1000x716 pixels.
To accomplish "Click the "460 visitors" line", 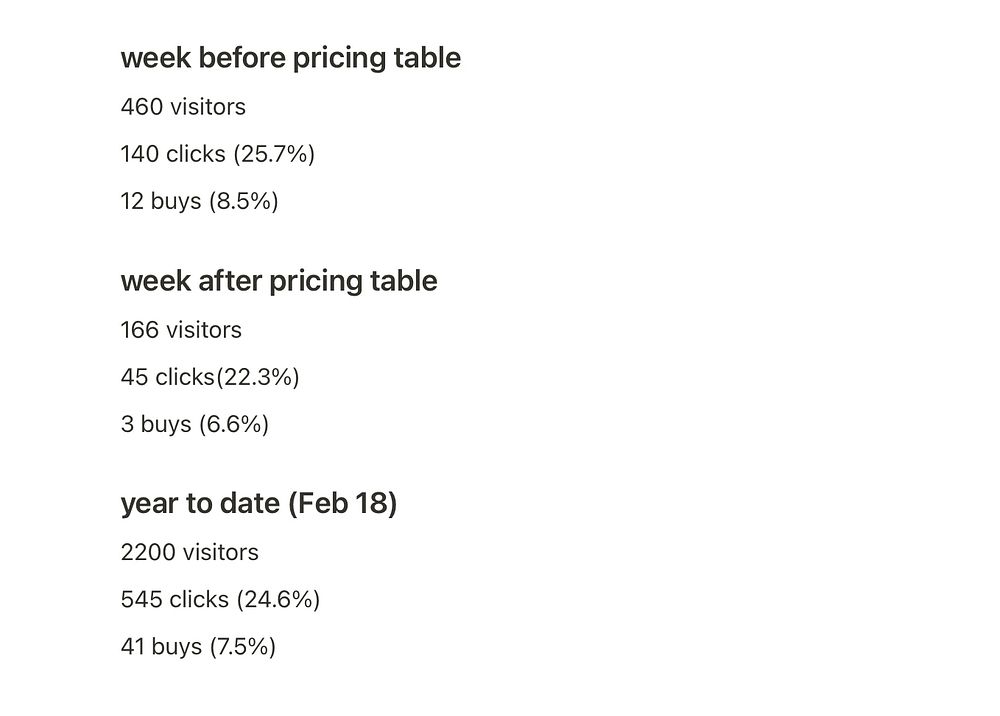I will 183,107.
